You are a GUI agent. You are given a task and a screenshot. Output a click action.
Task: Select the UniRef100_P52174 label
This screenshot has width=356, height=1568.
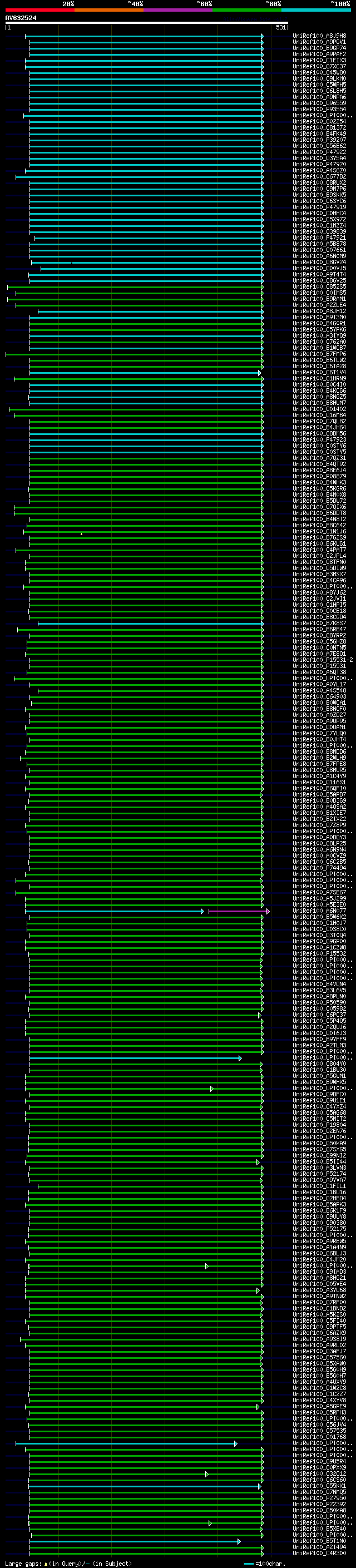tap(319, 1174)
